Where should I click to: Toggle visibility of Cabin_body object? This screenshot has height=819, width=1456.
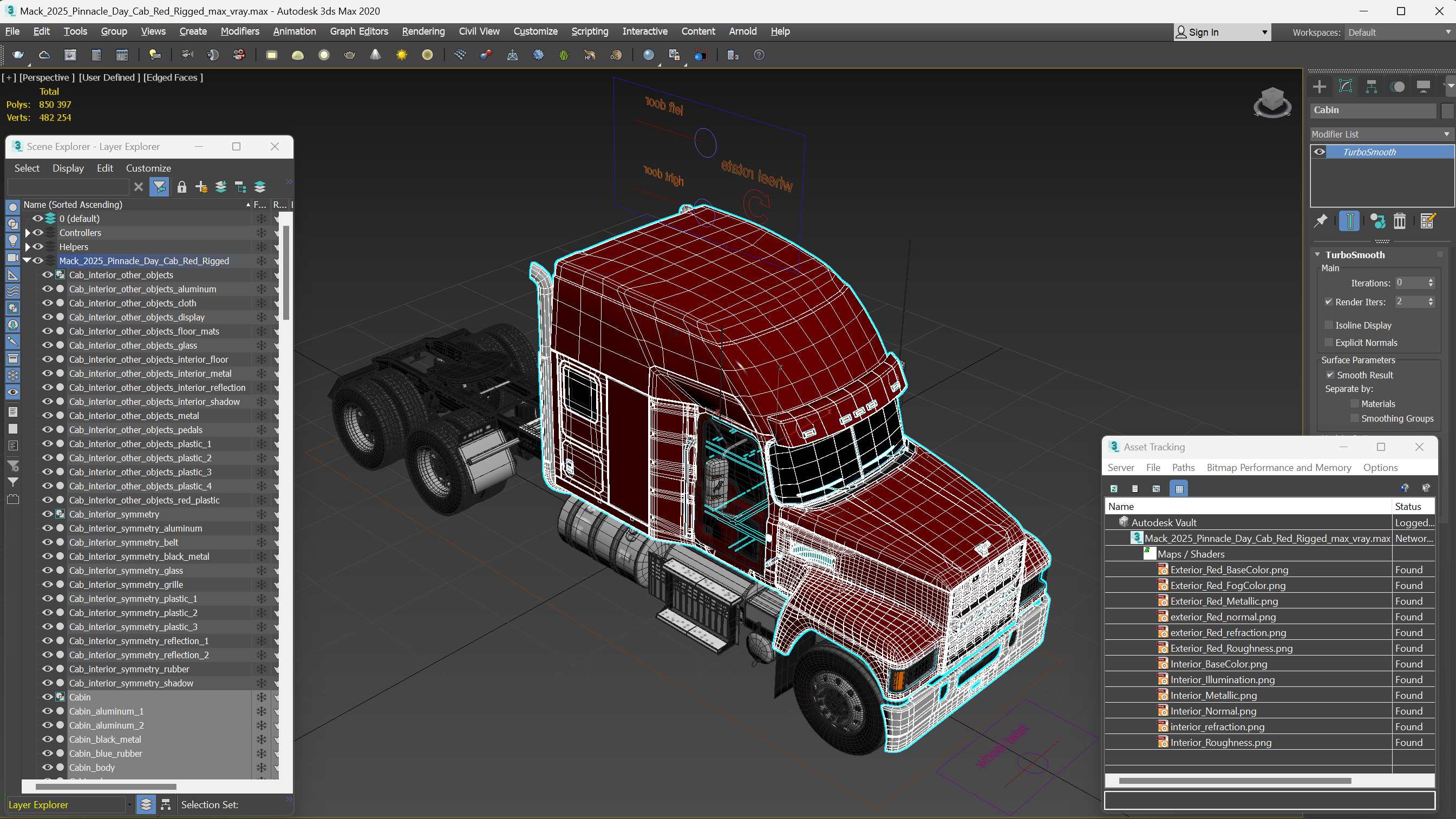pos(48,768)
